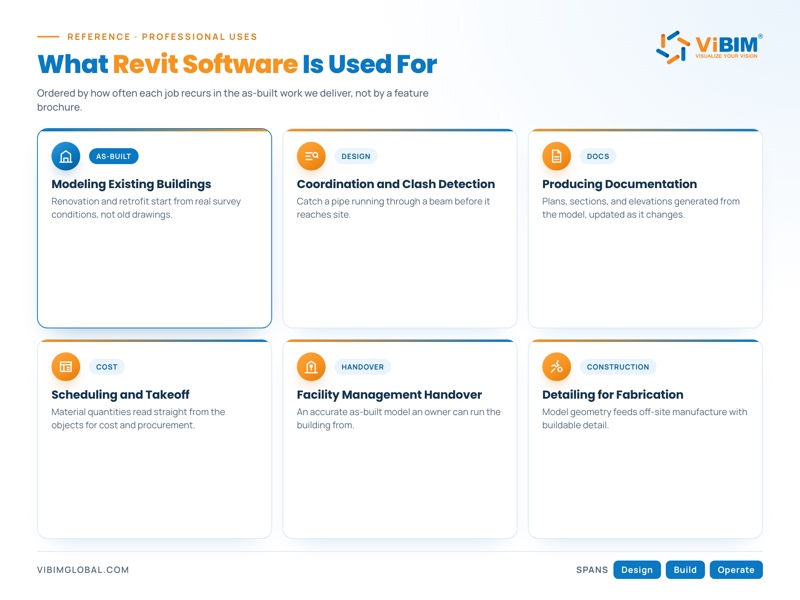This screenshot has height=600, width=800.
Task: Click the Build span pill
Action: pyautogui.click(x=685, y=570)
